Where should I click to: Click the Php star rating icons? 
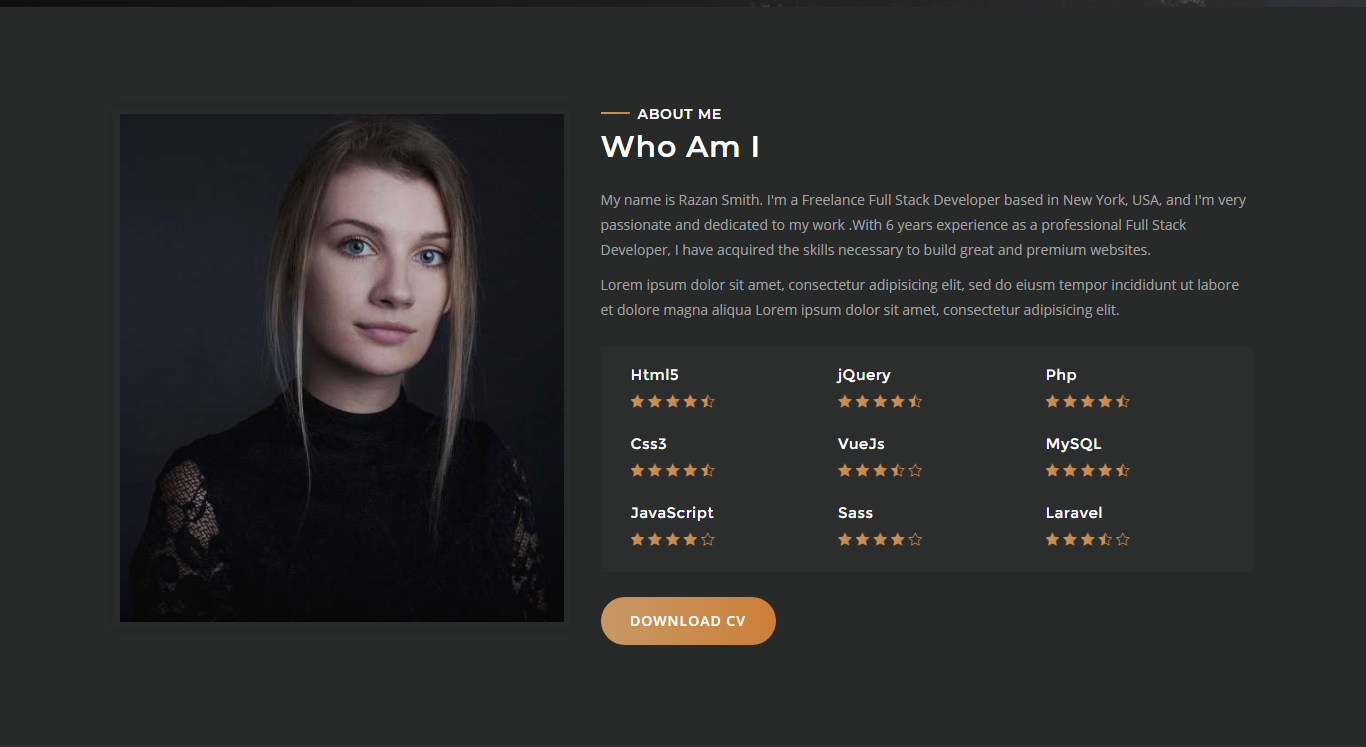(x=1088, y=402)
